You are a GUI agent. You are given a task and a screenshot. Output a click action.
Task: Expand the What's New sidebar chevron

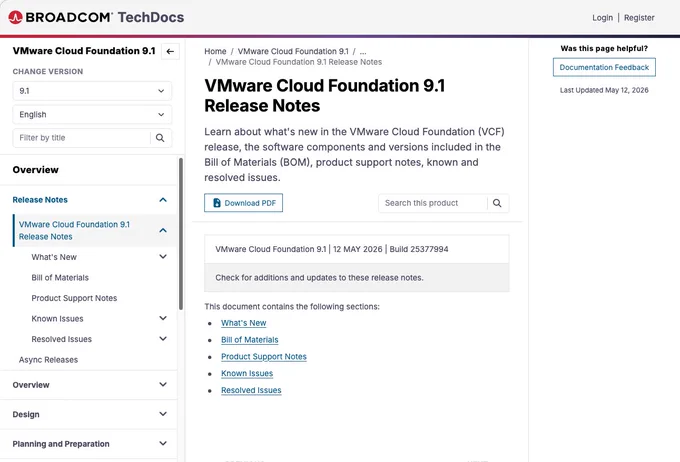163,256
